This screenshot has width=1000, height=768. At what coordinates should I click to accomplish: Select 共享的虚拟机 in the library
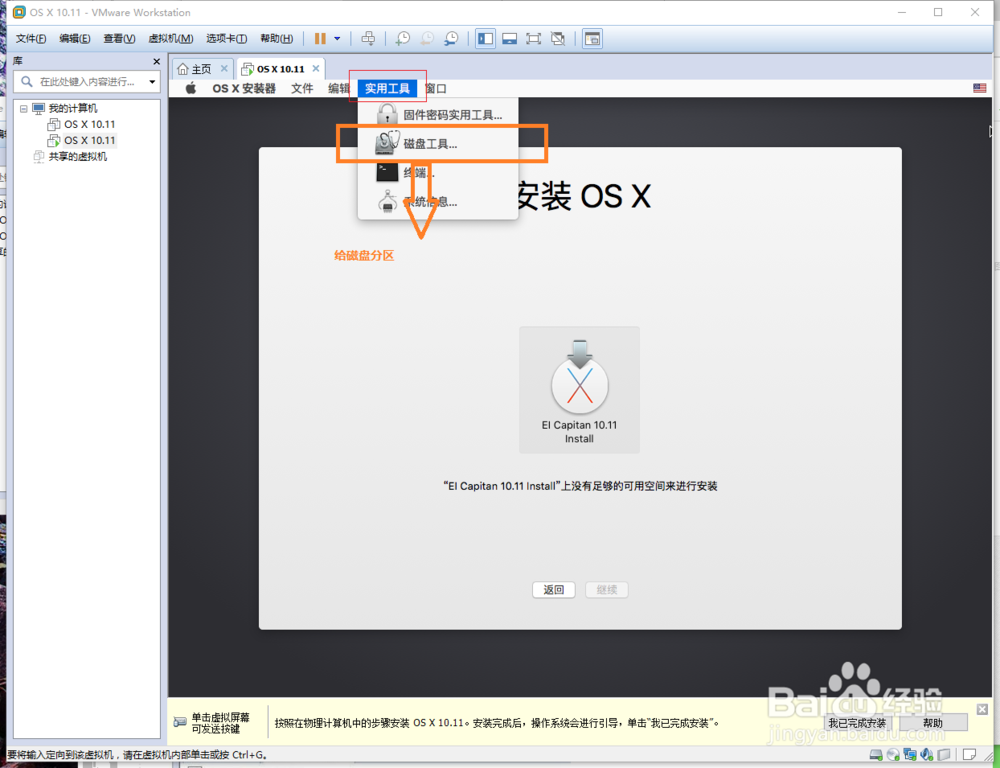(78, 157)
